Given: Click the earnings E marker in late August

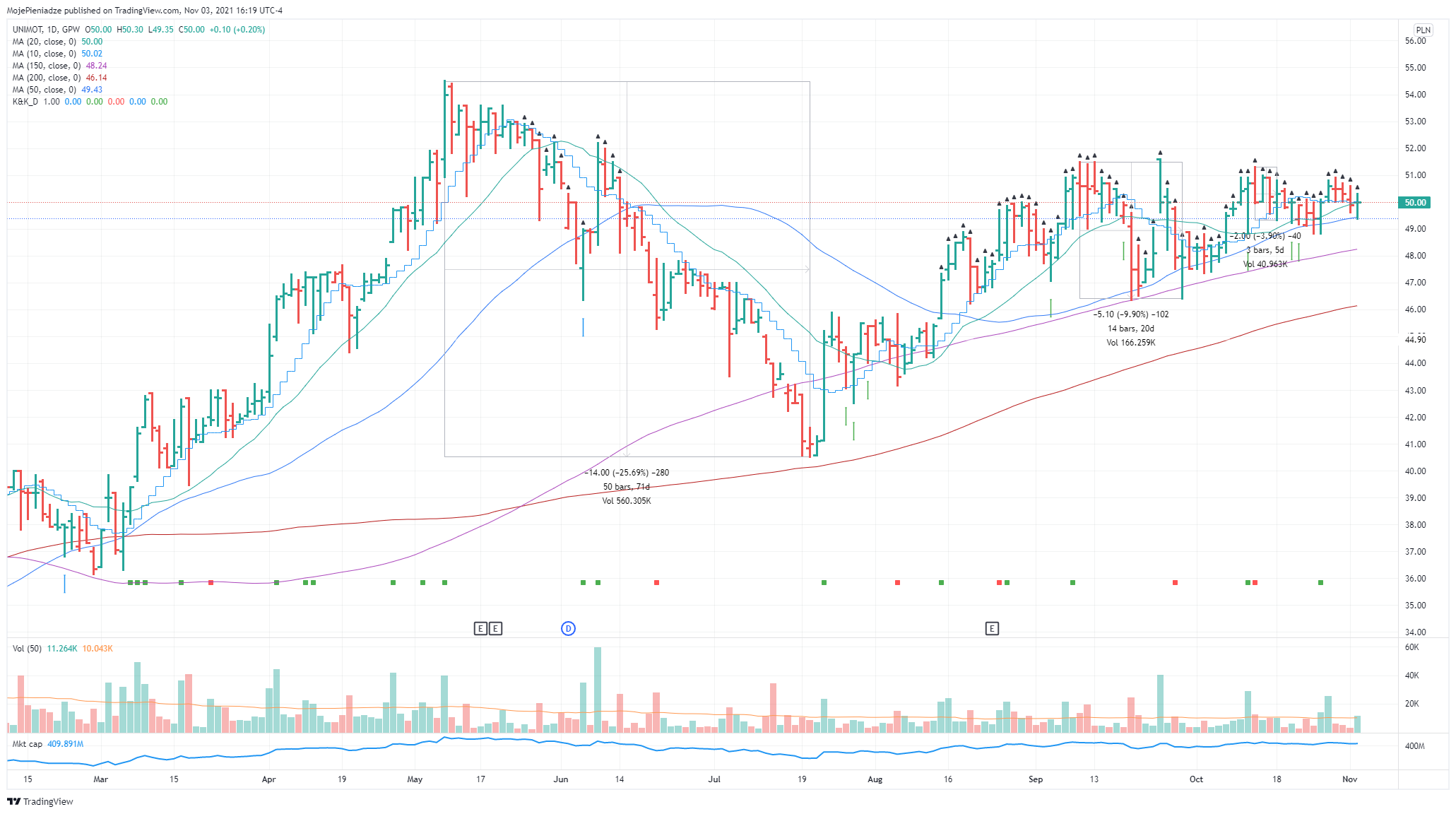Looking at the screenshot, I should pyautogui.click(x=992, y=628).
